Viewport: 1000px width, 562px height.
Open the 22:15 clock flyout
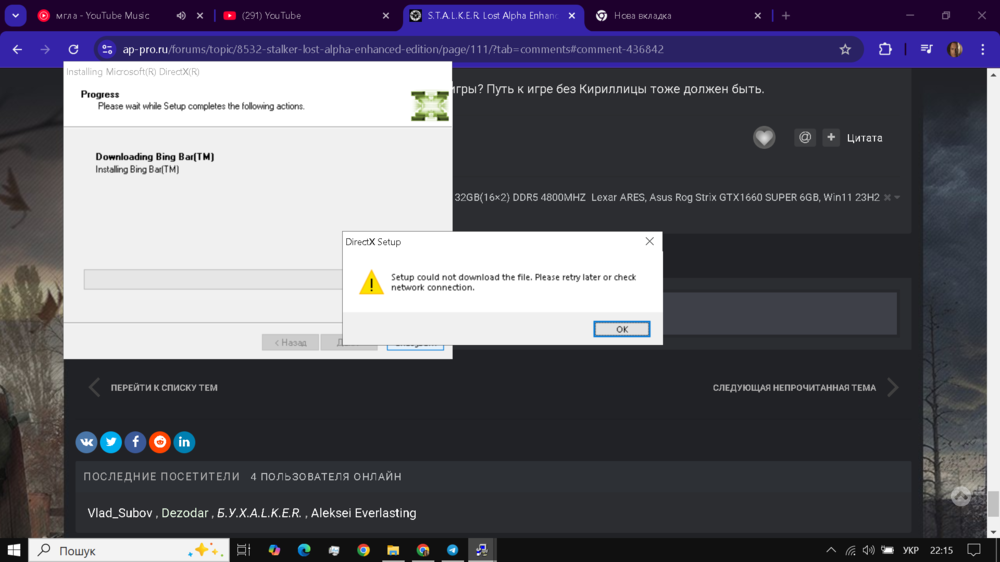click(x=941, y=550)
